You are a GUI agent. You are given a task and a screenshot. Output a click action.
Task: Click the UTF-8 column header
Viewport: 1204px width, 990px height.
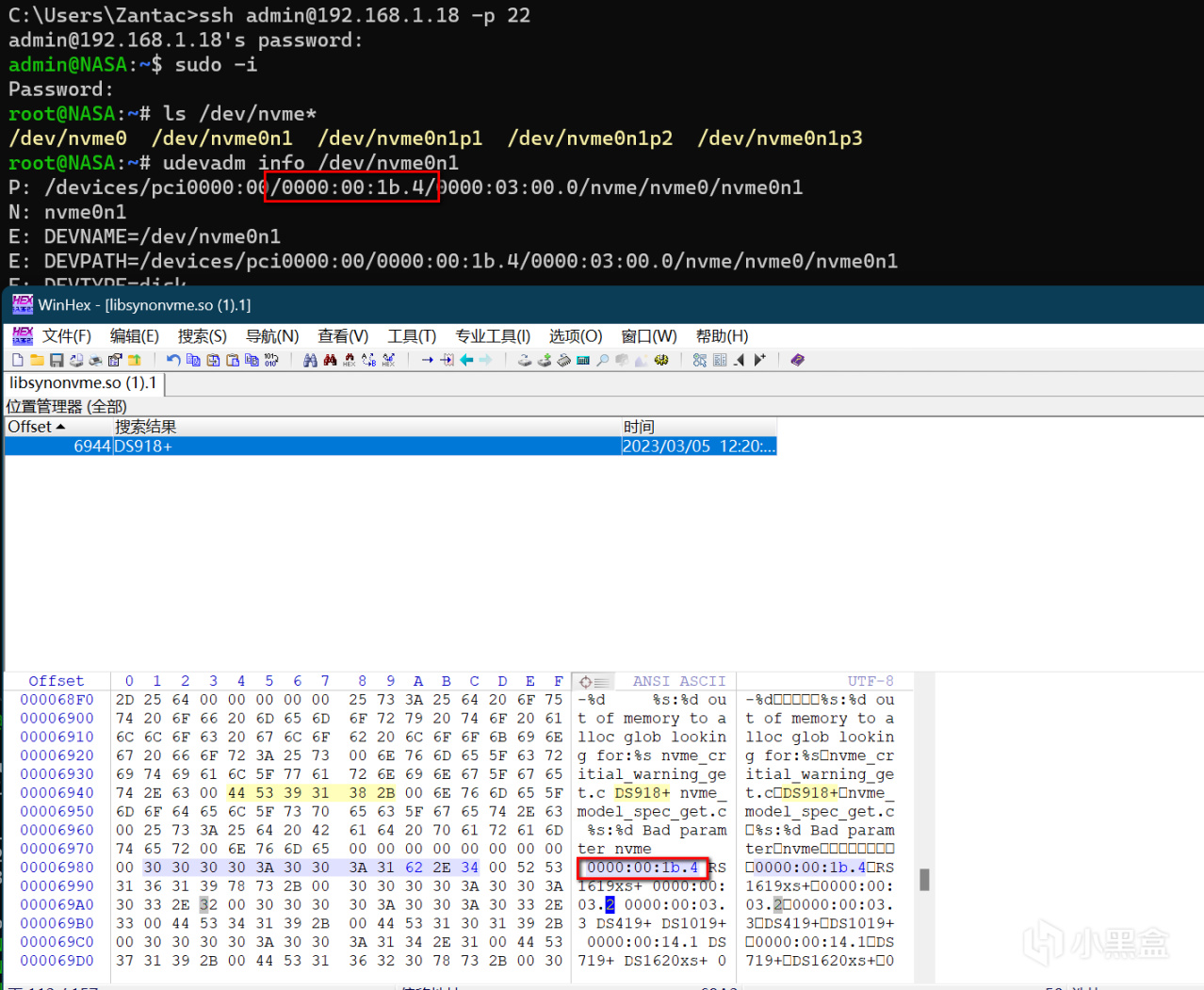[870, 681]
